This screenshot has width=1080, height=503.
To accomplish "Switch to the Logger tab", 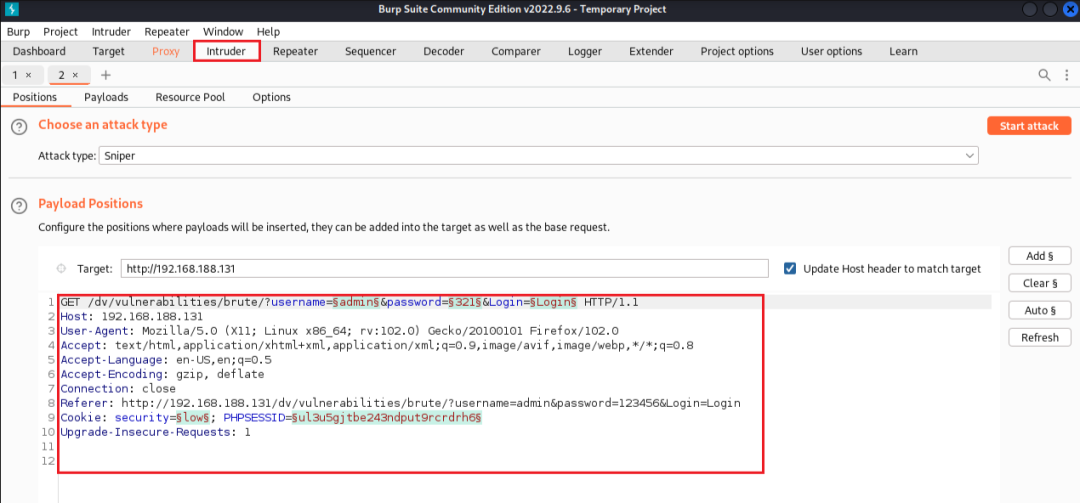I will point(585,51).
